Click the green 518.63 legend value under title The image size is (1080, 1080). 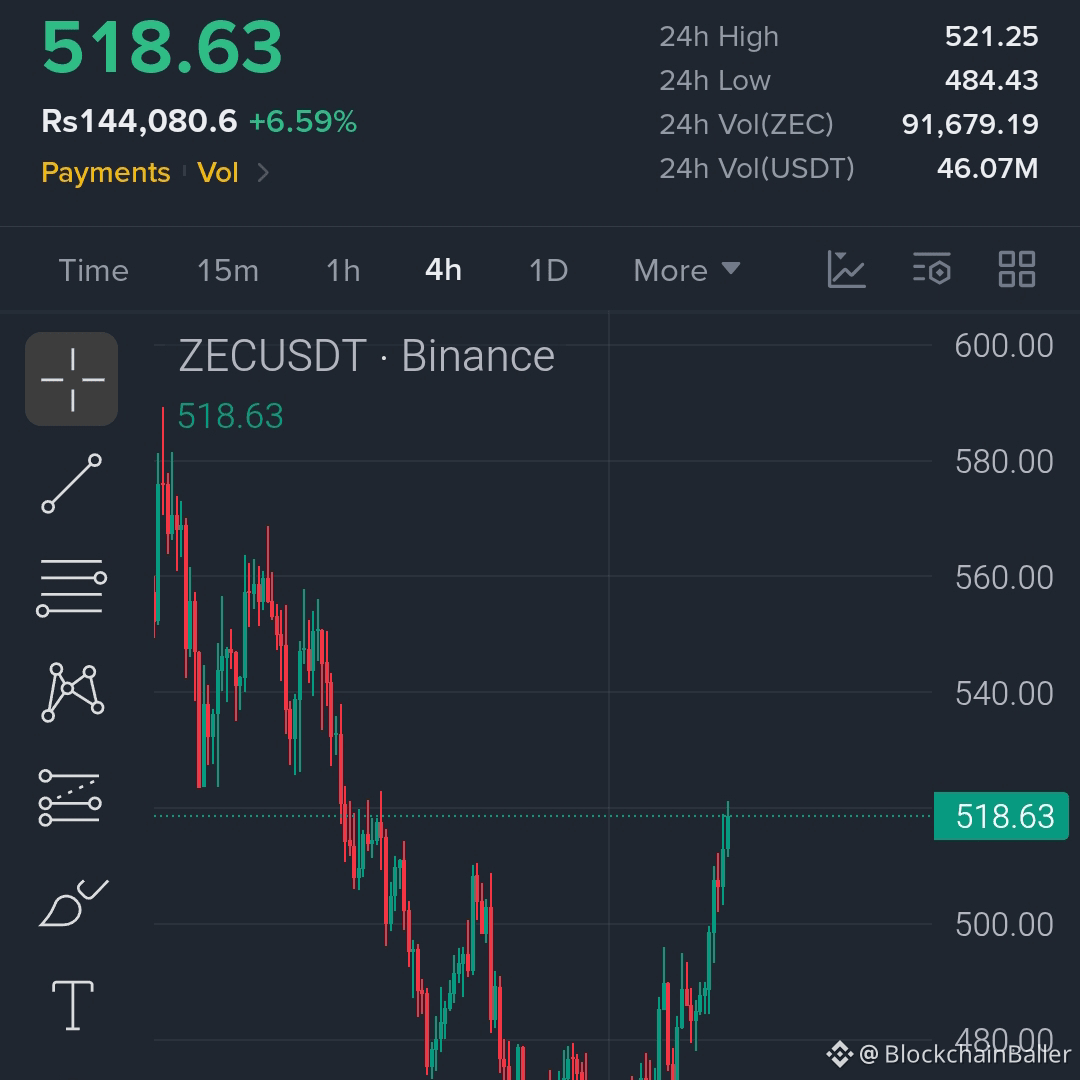click(230, 416)
